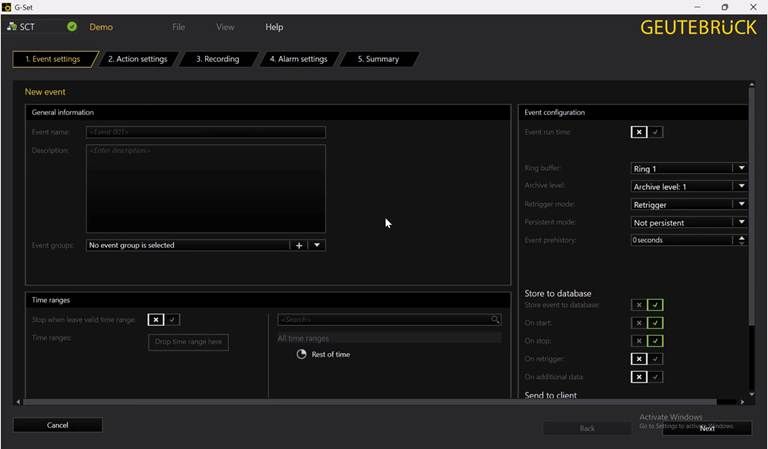768x449 pixels.
Task: Click the GEUTEBRÜCK logo
Action: (698, 27)
